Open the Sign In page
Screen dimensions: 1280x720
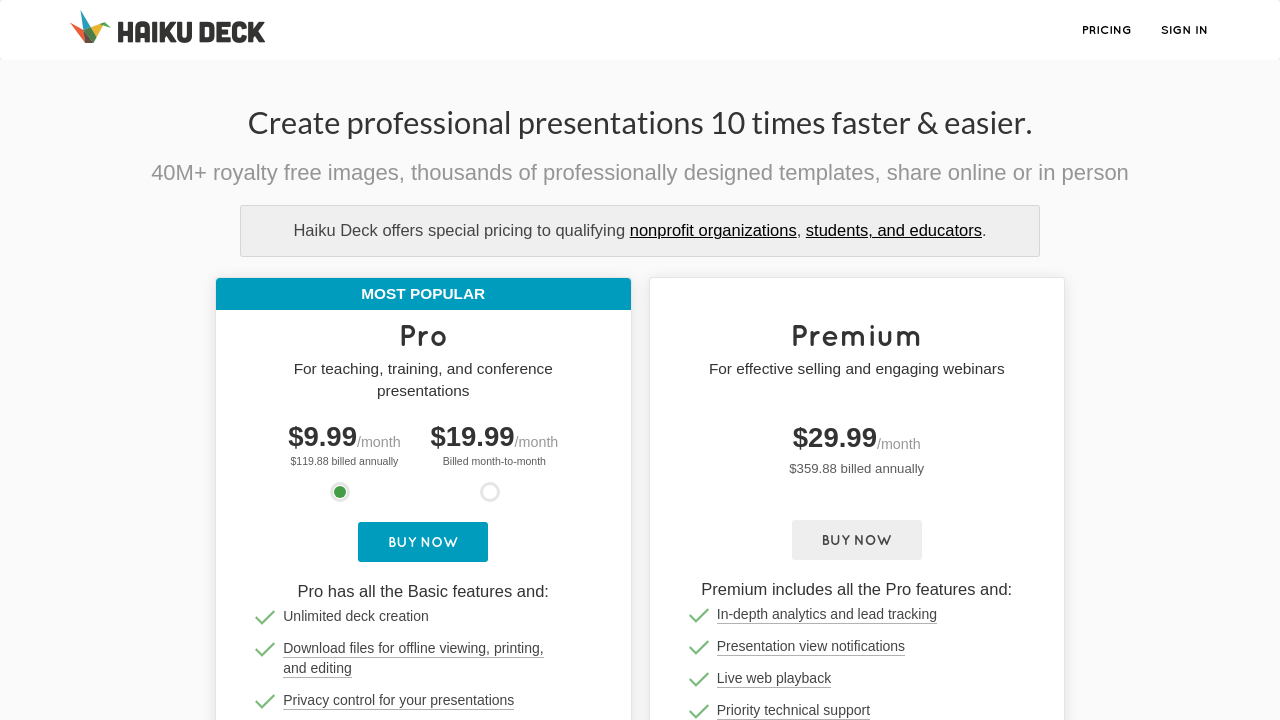pos(1184,30)
